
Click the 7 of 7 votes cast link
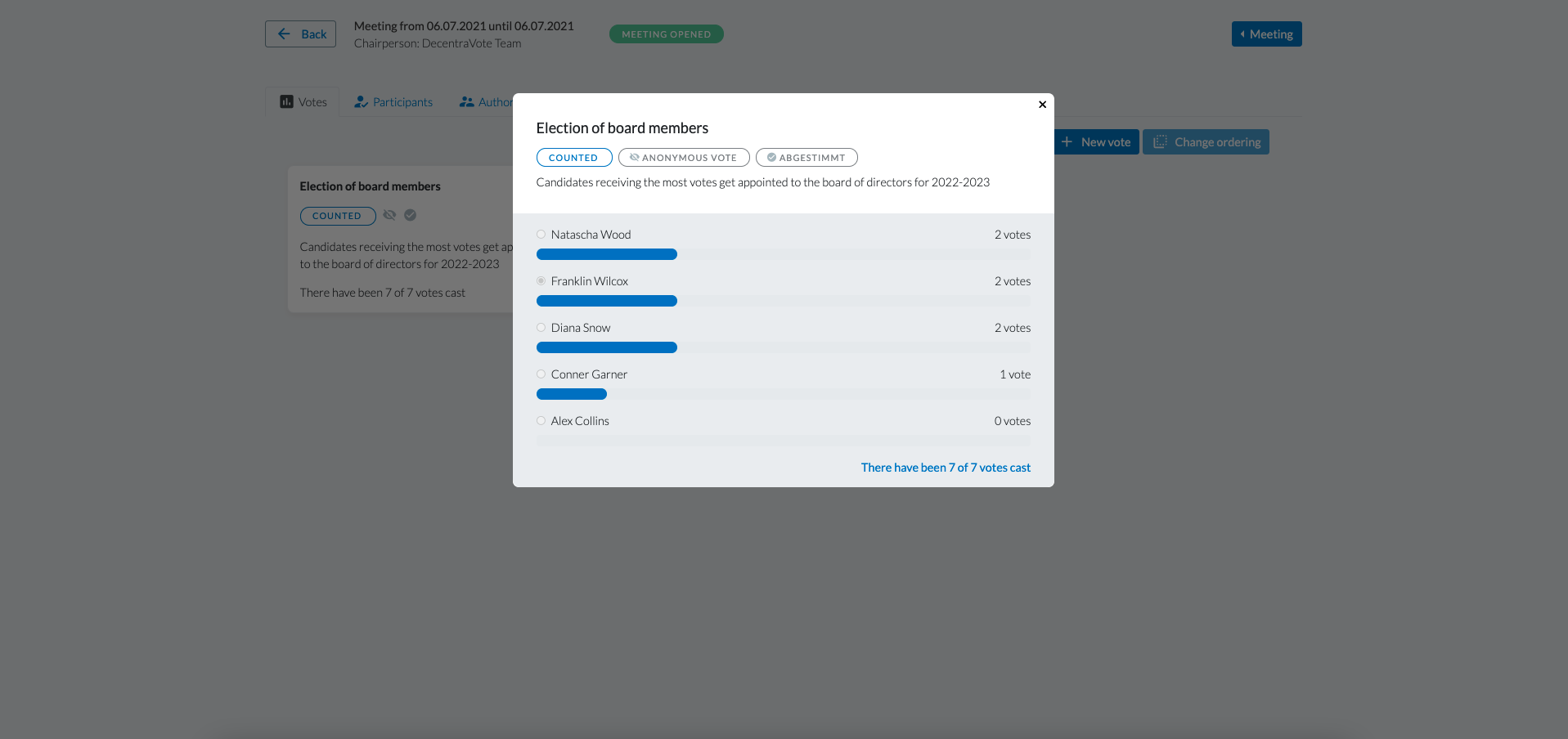point(946,468)
